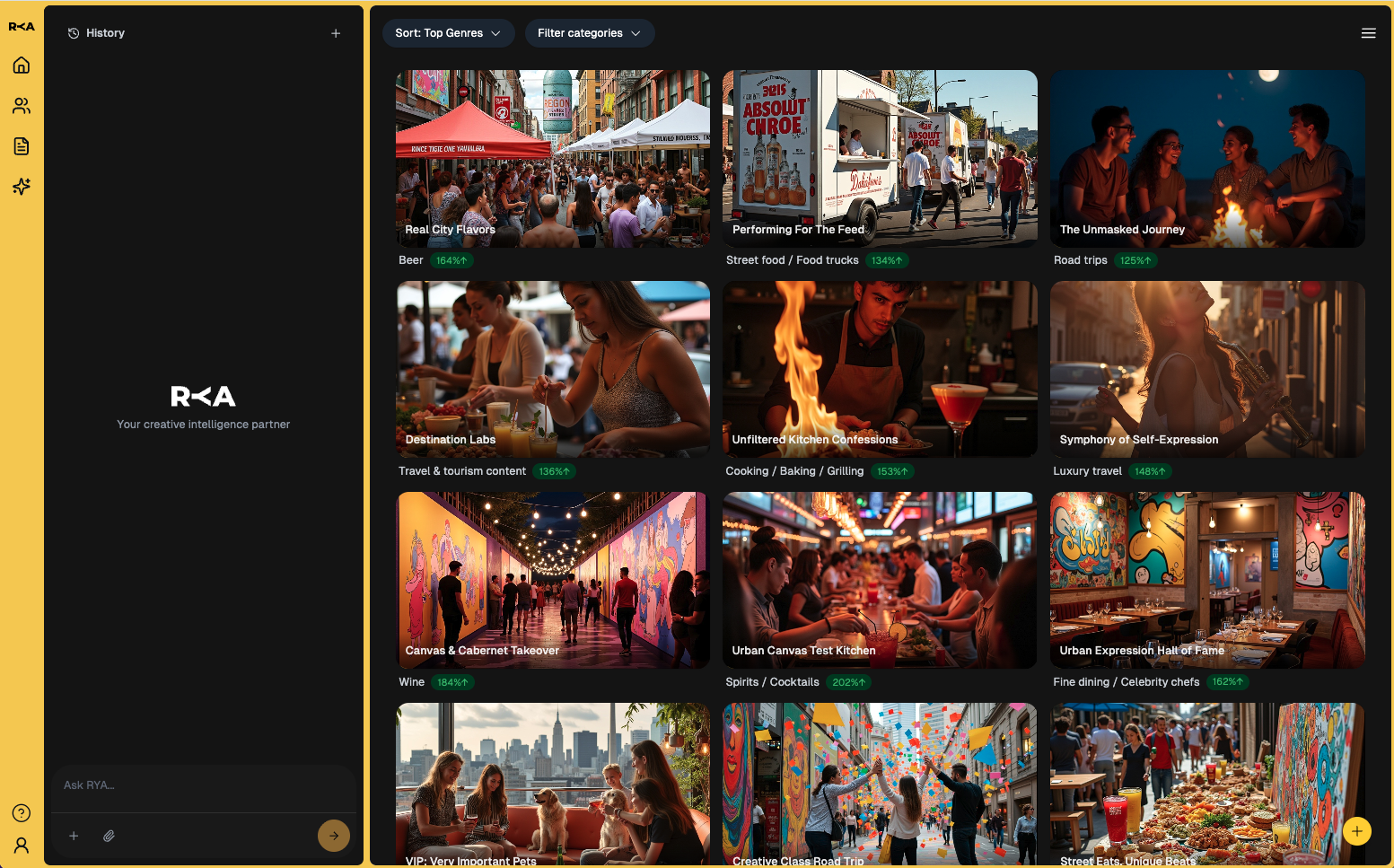Viewport: 1394px width, 868px height.
Task: Open Canvas & Cabernet Takeover thumbnail
Action: (x=553, y=580)
